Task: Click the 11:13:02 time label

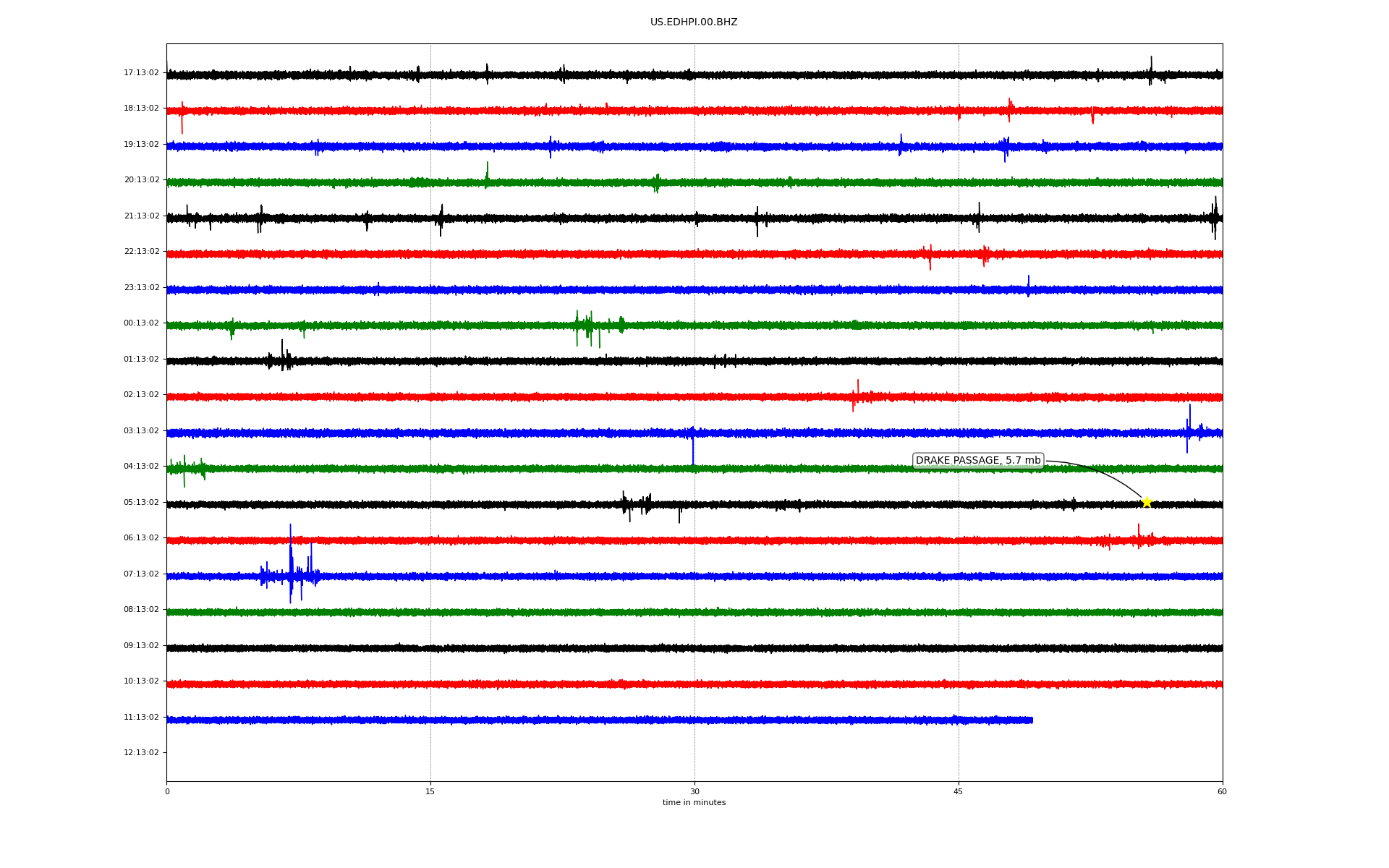Action: (141, 717)
